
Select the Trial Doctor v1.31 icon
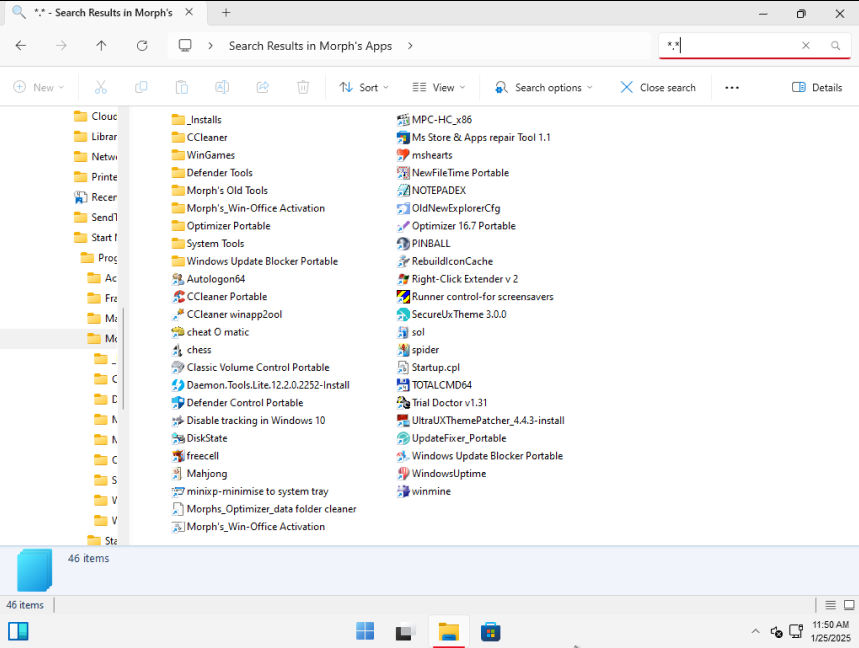pos(403,403)
